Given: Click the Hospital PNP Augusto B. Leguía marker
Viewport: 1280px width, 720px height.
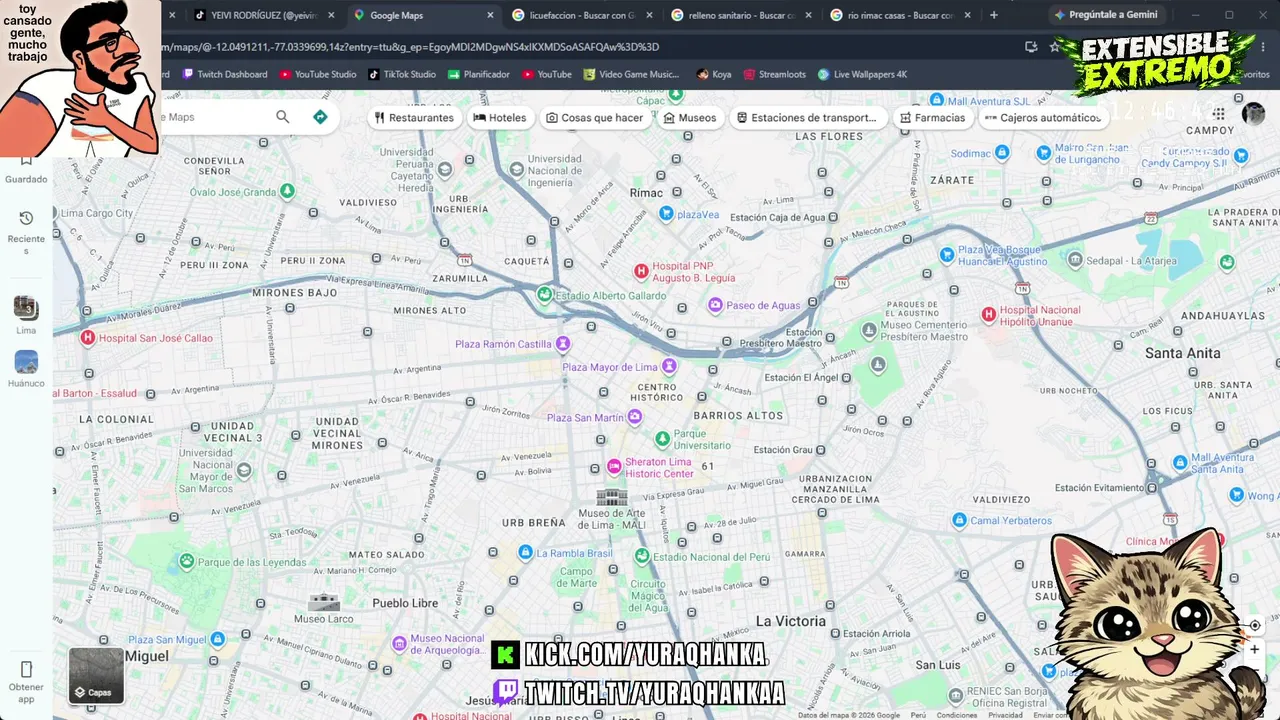Looking at the screenshot, I should point(642,271).
